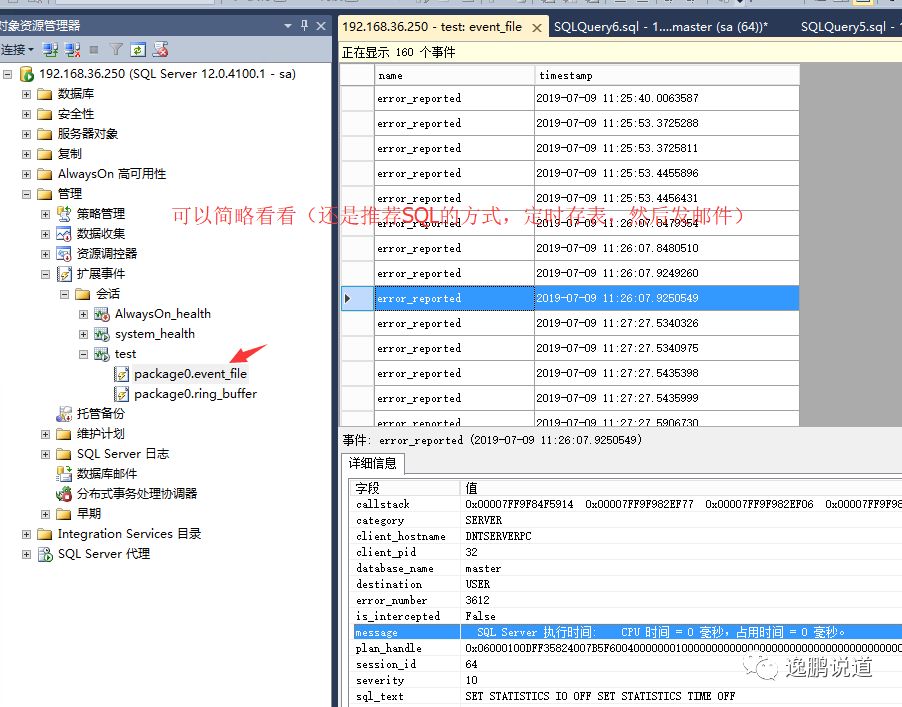Click the script icon with red circle
902x707 pixels.
coord(160,50)
